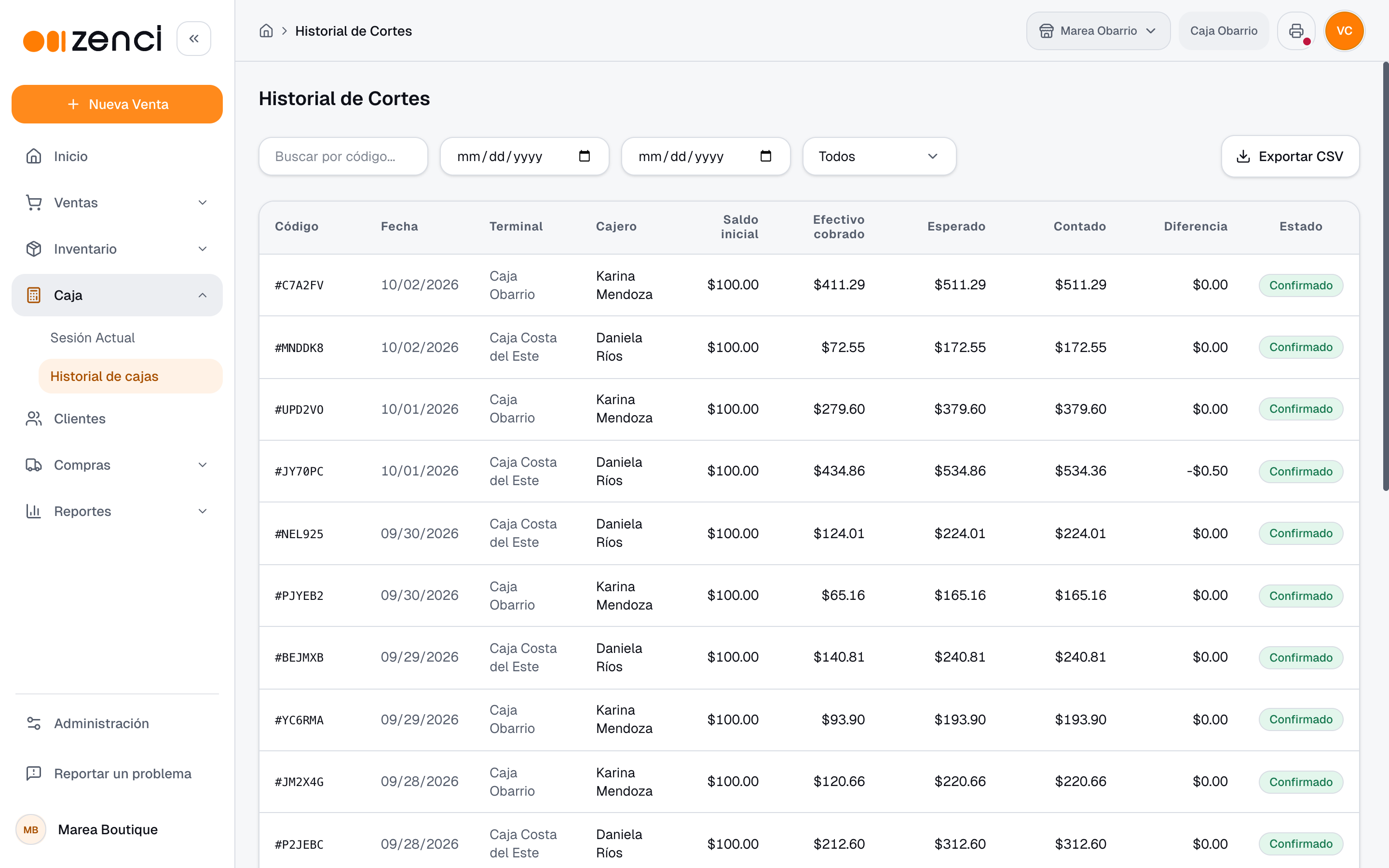This screenshot has height=868, width=1389.
Task: Expand the Inventario menu
Action: tap(117, 248)
